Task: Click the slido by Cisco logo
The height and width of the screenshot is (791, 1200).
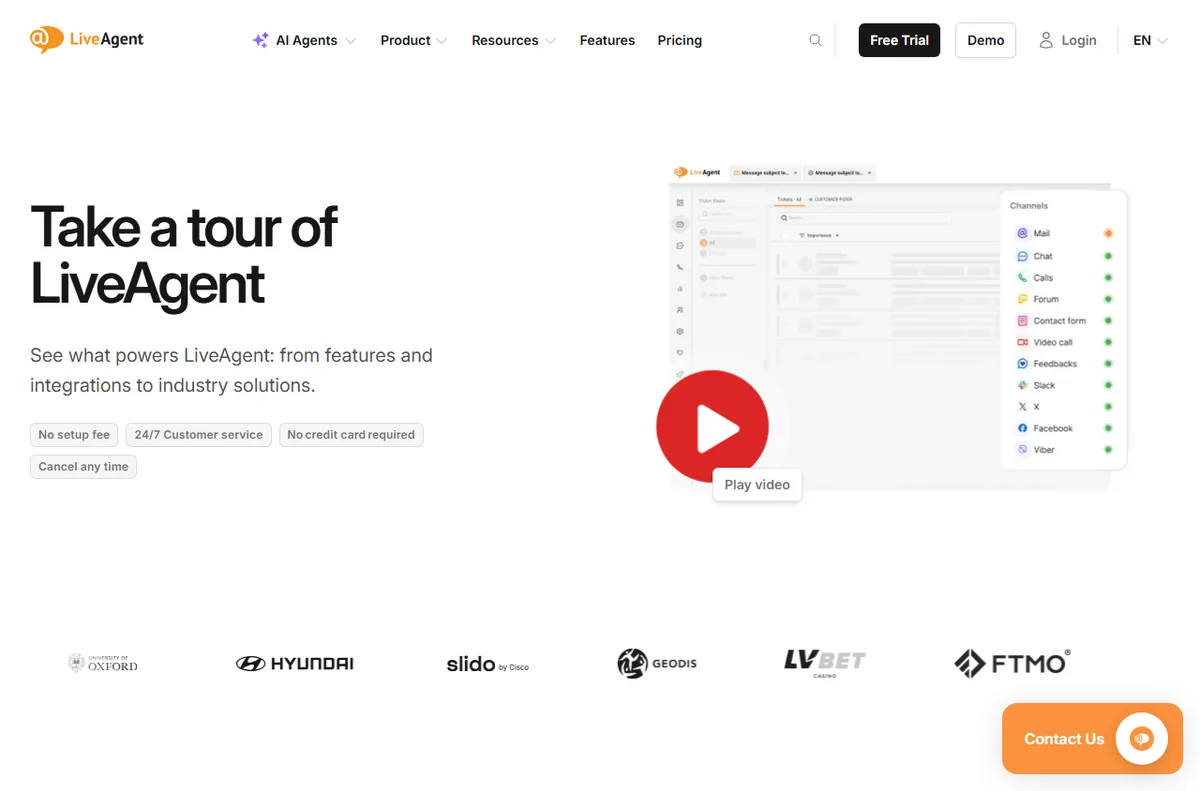Action: point(488,664)
